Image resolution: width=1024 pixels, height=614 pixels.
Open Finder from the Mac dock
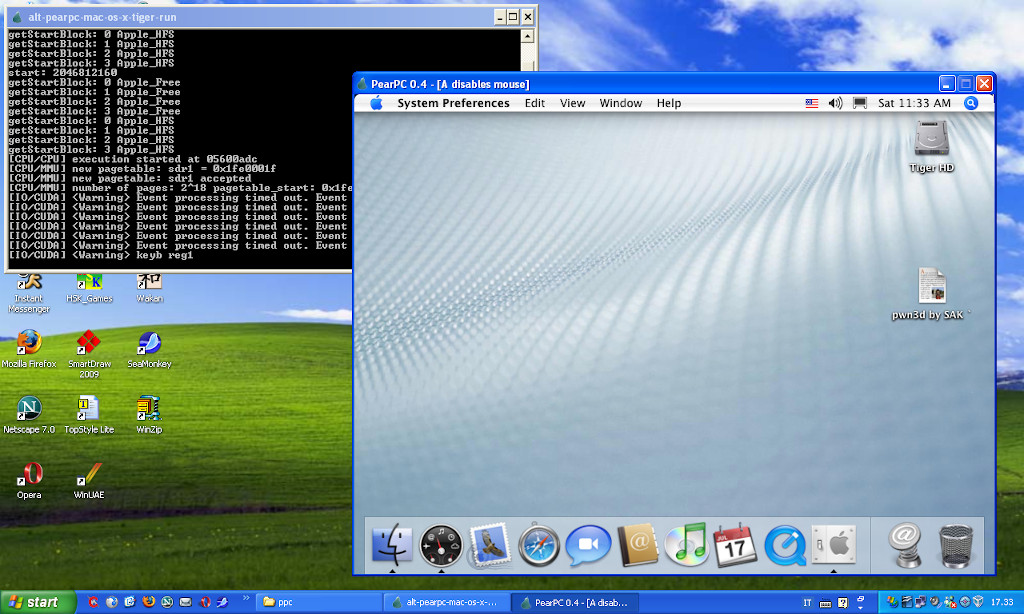click(392, 545)
